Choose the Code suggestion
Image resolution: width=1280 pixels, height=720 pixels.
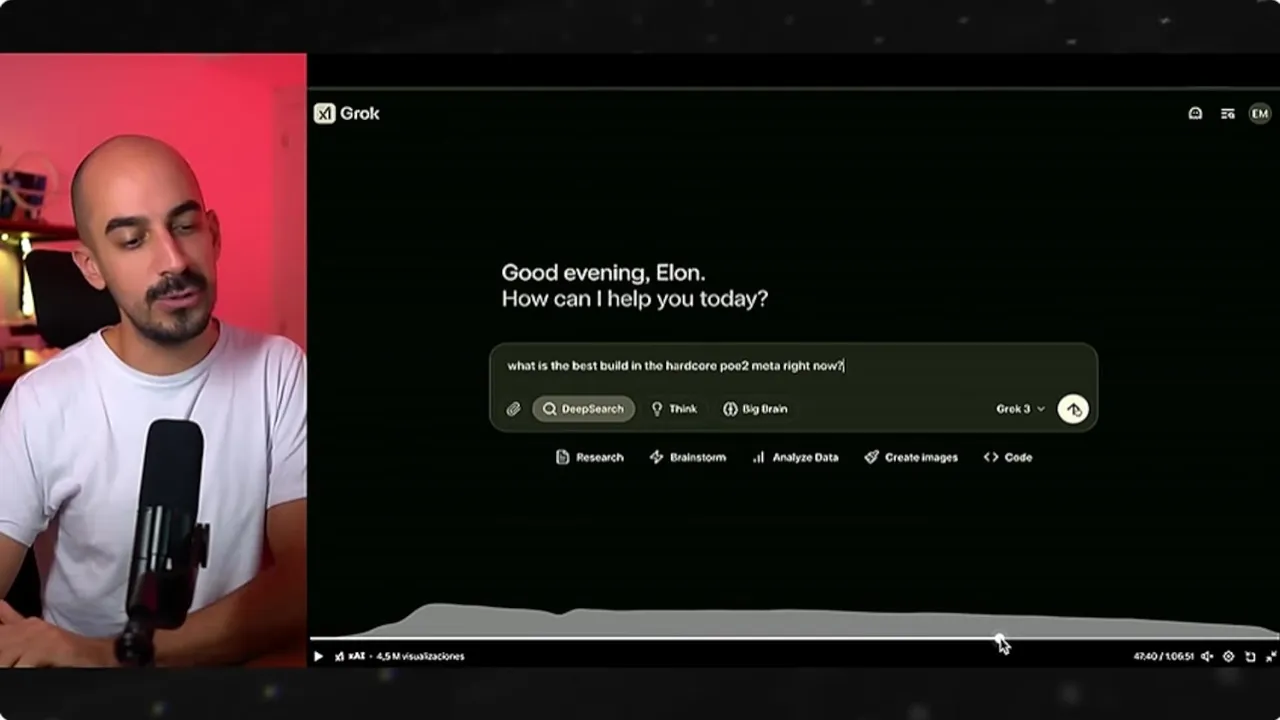[1008, 457]
